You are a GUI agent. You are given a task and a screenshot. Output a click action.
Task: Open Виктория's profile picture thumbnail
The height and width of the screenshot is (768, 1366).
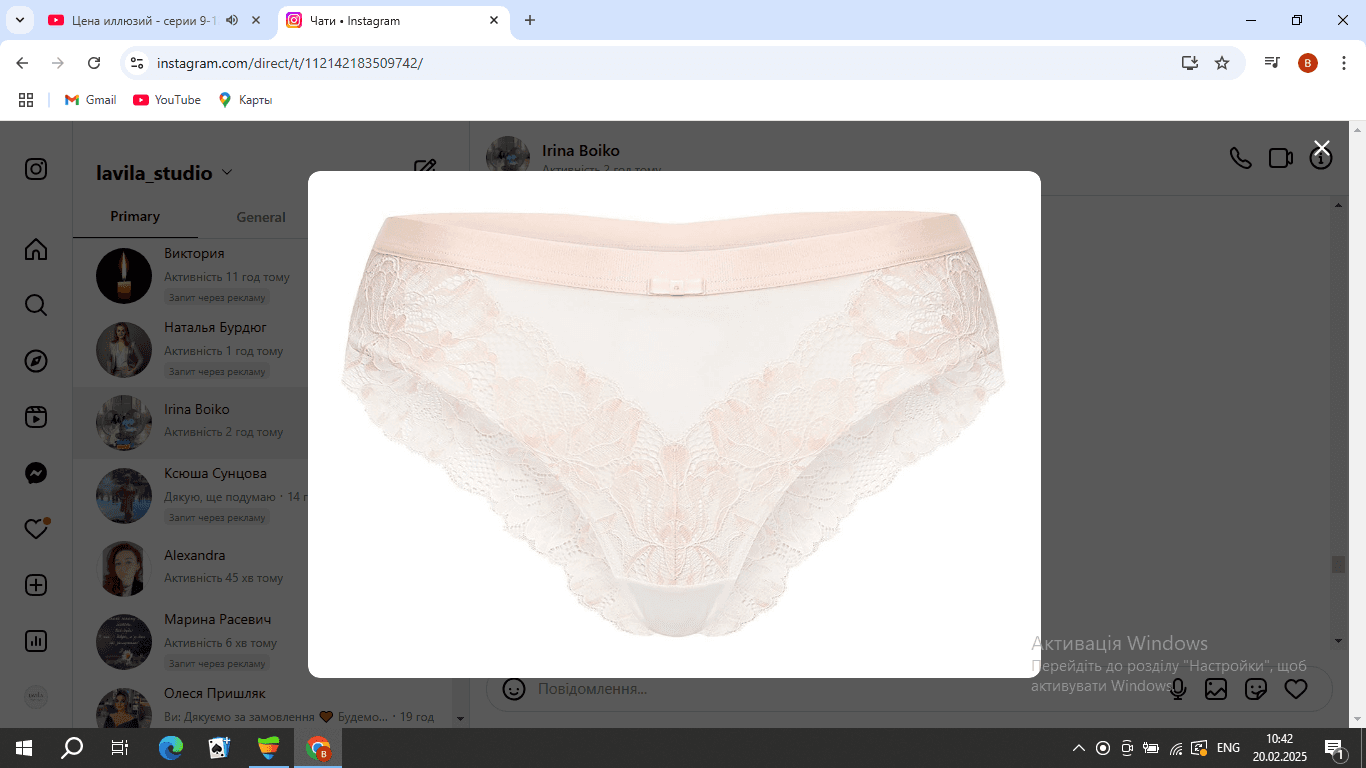pos(124,276)
